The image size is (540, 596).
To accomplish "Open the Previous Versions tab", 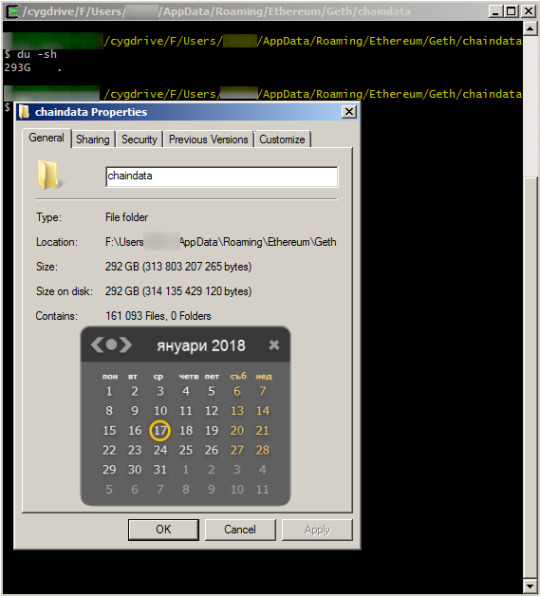I will 209,139.
